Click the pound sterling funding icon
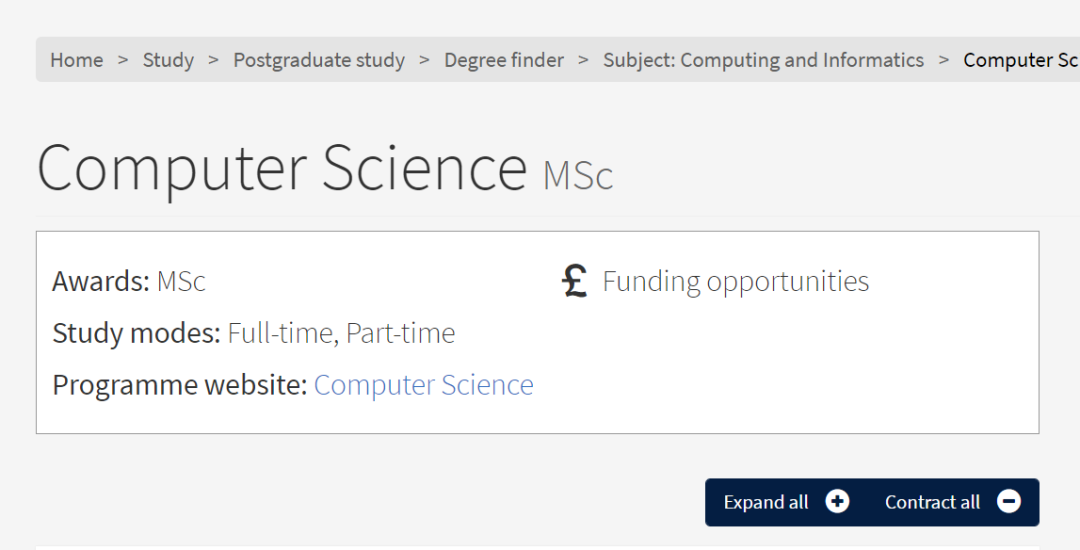Image resolution: width=1080 pixels, height=550 pixels. point(574,281)
